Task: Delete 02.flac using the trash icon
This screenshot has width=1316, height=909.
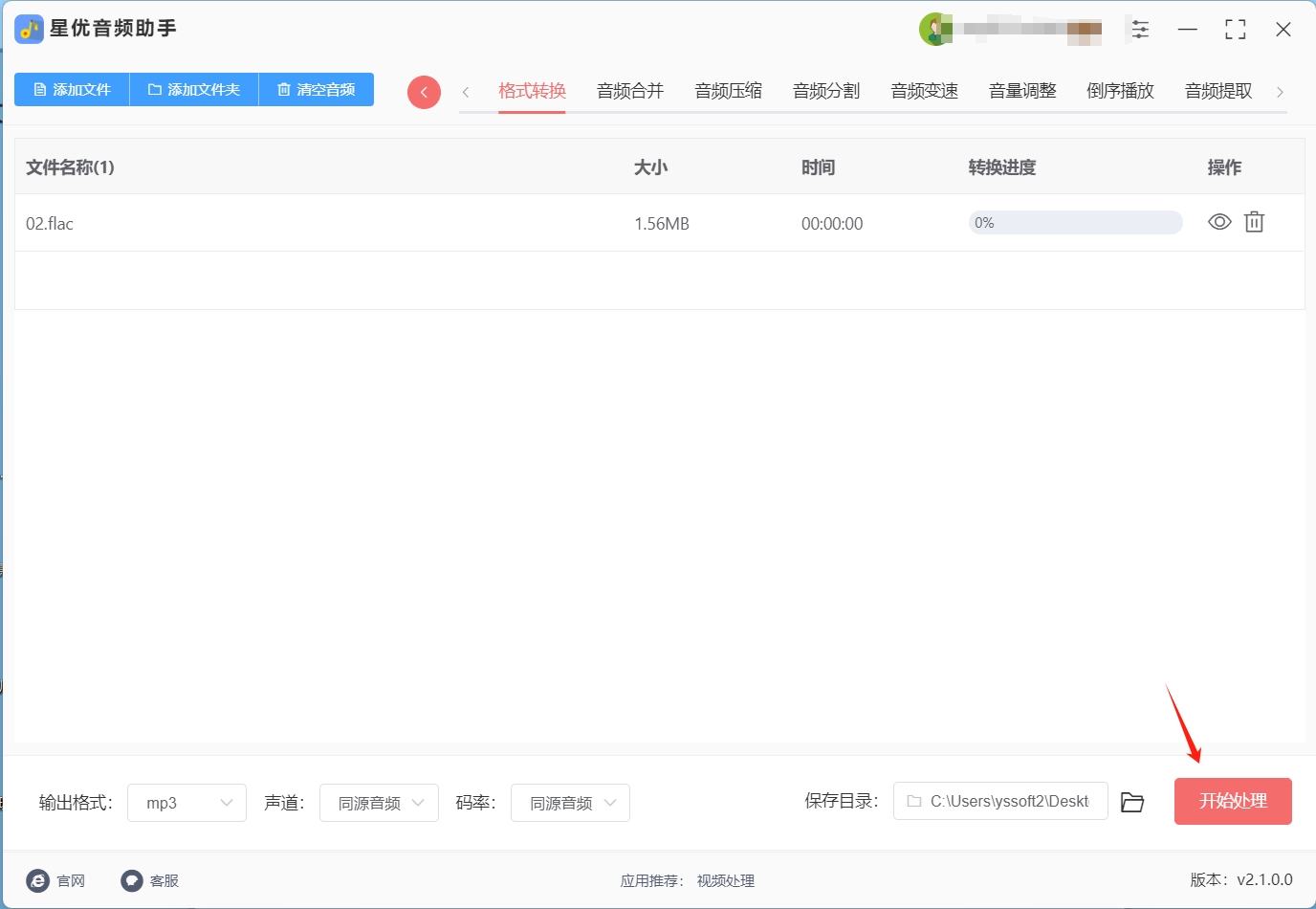Action: pyautogui.click(x=1254, y=222)
